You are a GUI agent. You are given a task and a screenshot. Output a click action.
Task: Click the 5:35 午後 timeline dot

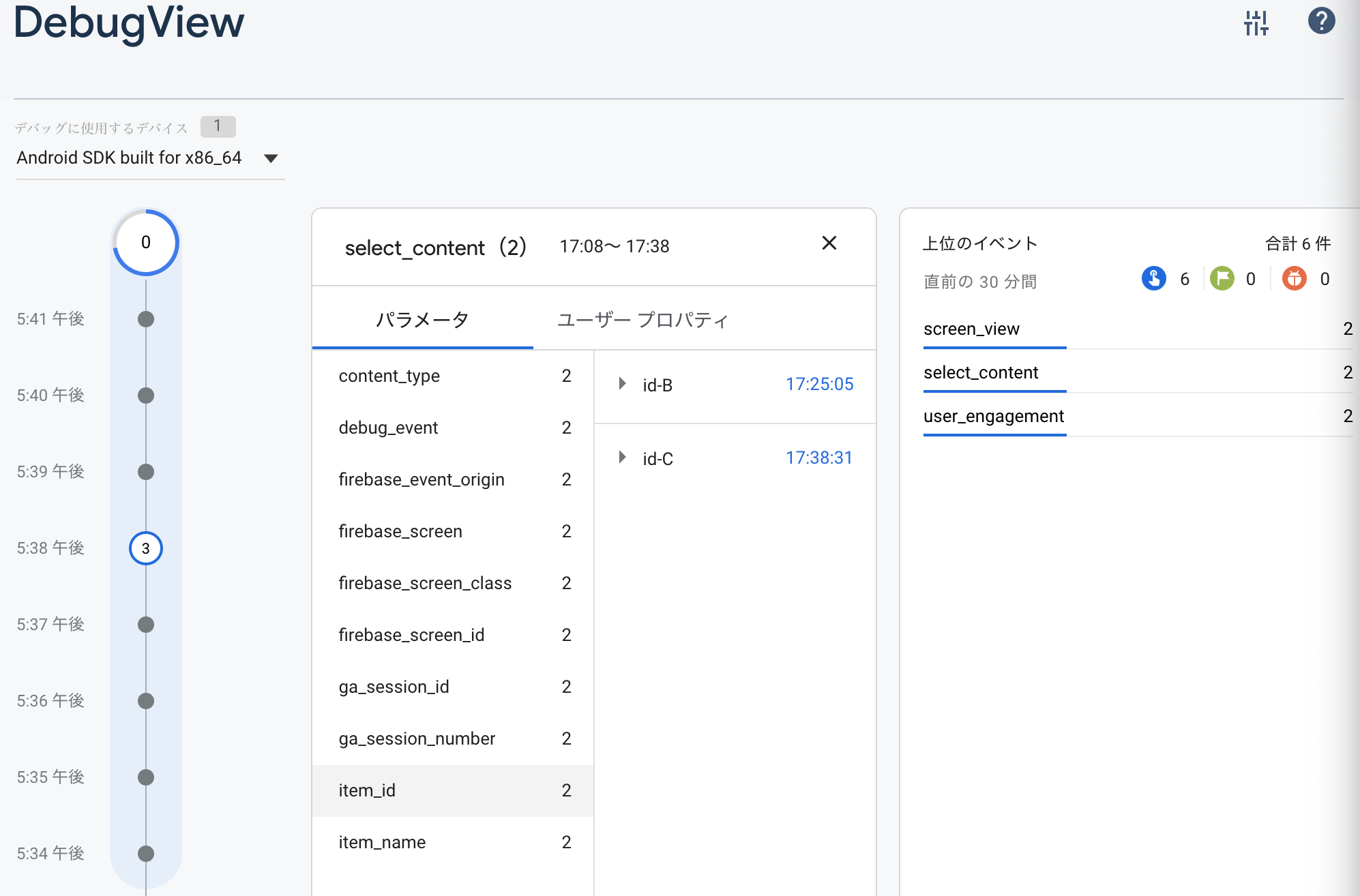146,777
